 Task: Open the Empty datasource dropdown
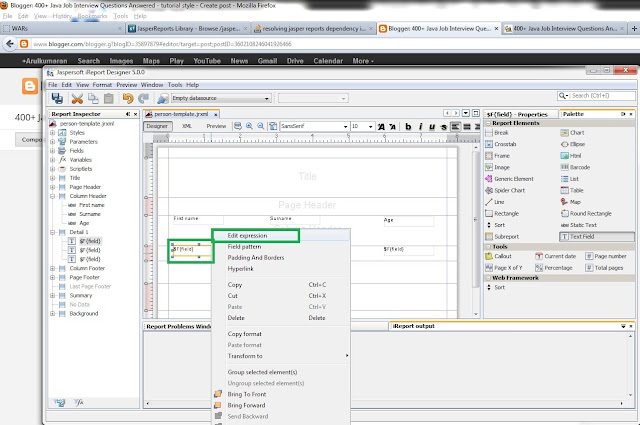pyautogui.click(x=221, y=98)
